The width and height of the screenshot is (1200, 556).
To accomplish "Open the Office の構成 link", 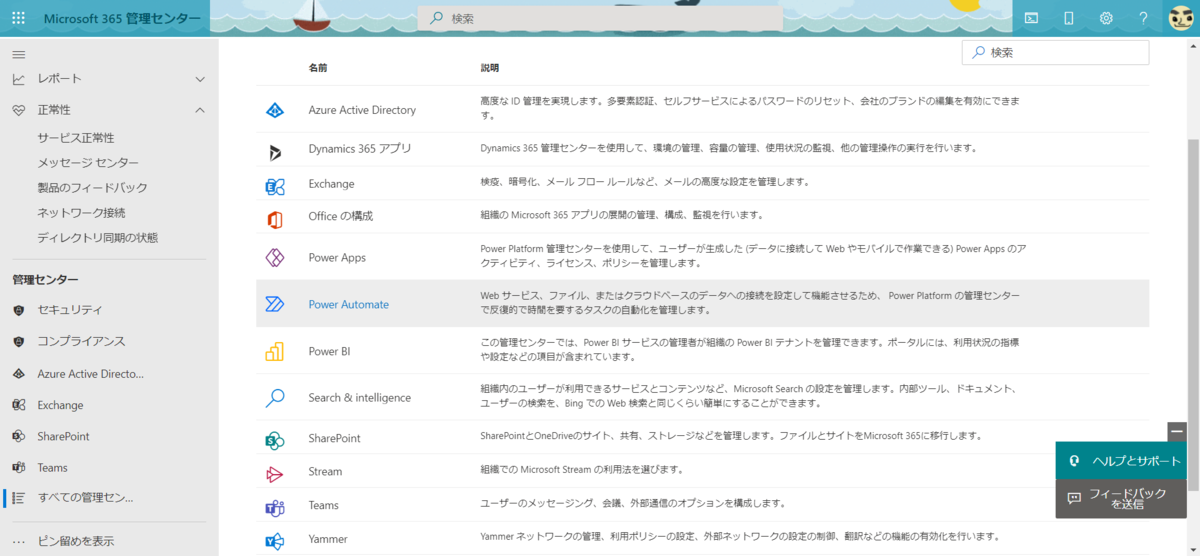I will click(341, 216).
